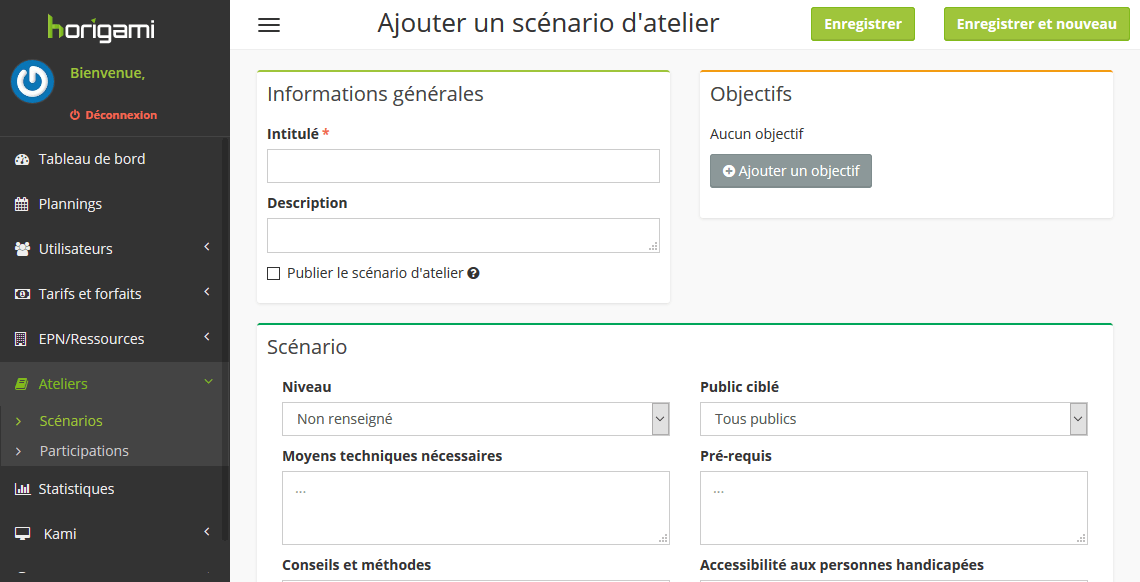Click the help icon next to publish checkbox
The width and height of the screenshot is (1140, 582).
[x=474, y=273]
